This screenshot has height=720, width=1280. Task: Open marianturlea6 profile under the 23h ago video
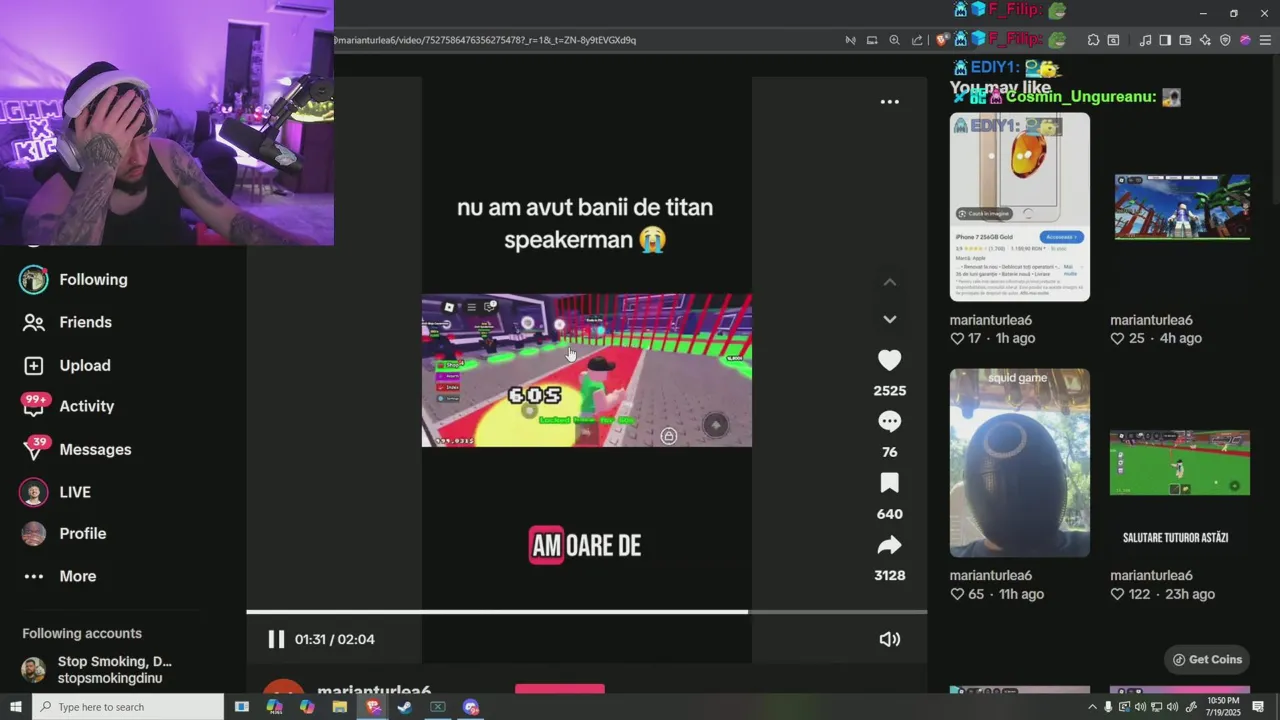tap(1151, 575)
